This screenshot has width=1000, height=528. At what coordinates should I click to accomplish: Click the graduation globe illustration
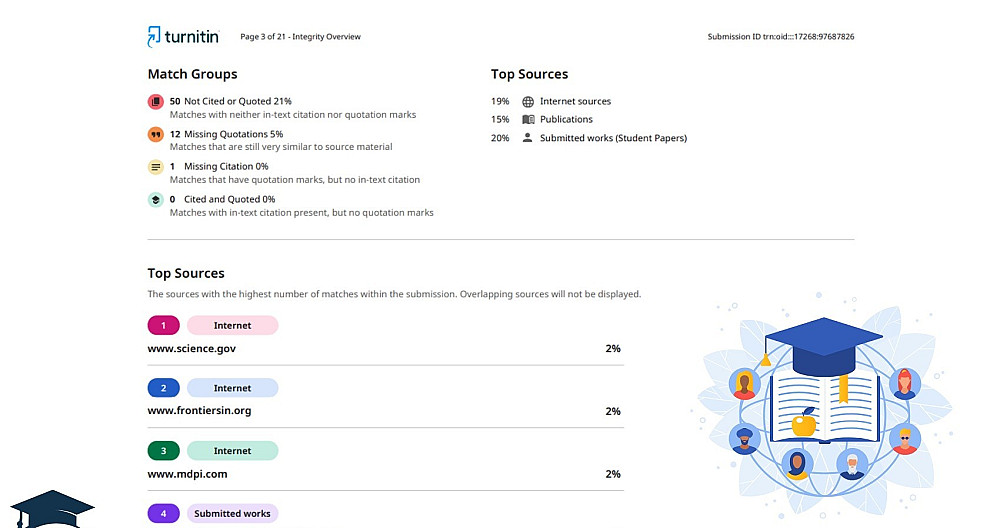[822, 398]
